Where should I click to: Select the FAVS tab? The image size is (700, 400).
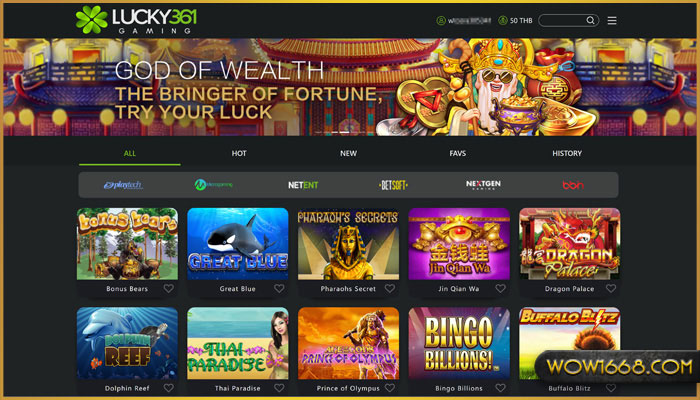[x=458, y=153]
